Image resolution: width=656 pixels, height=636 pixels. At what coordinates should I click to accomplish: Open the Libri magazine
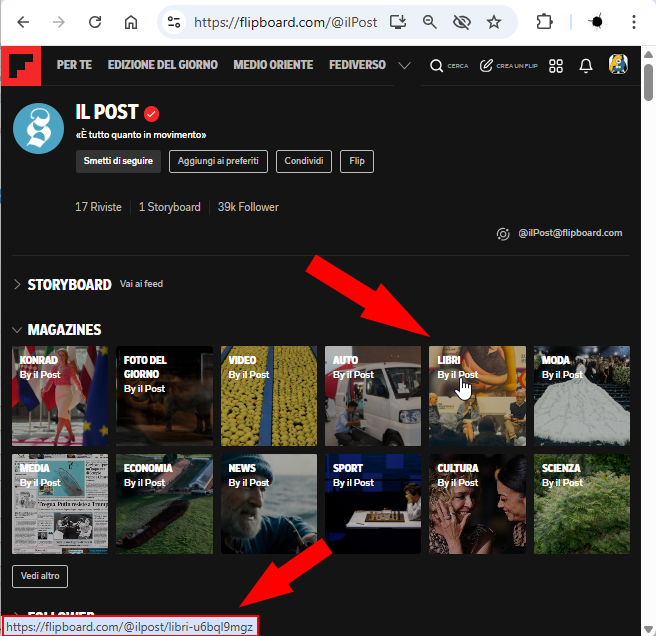477,396
